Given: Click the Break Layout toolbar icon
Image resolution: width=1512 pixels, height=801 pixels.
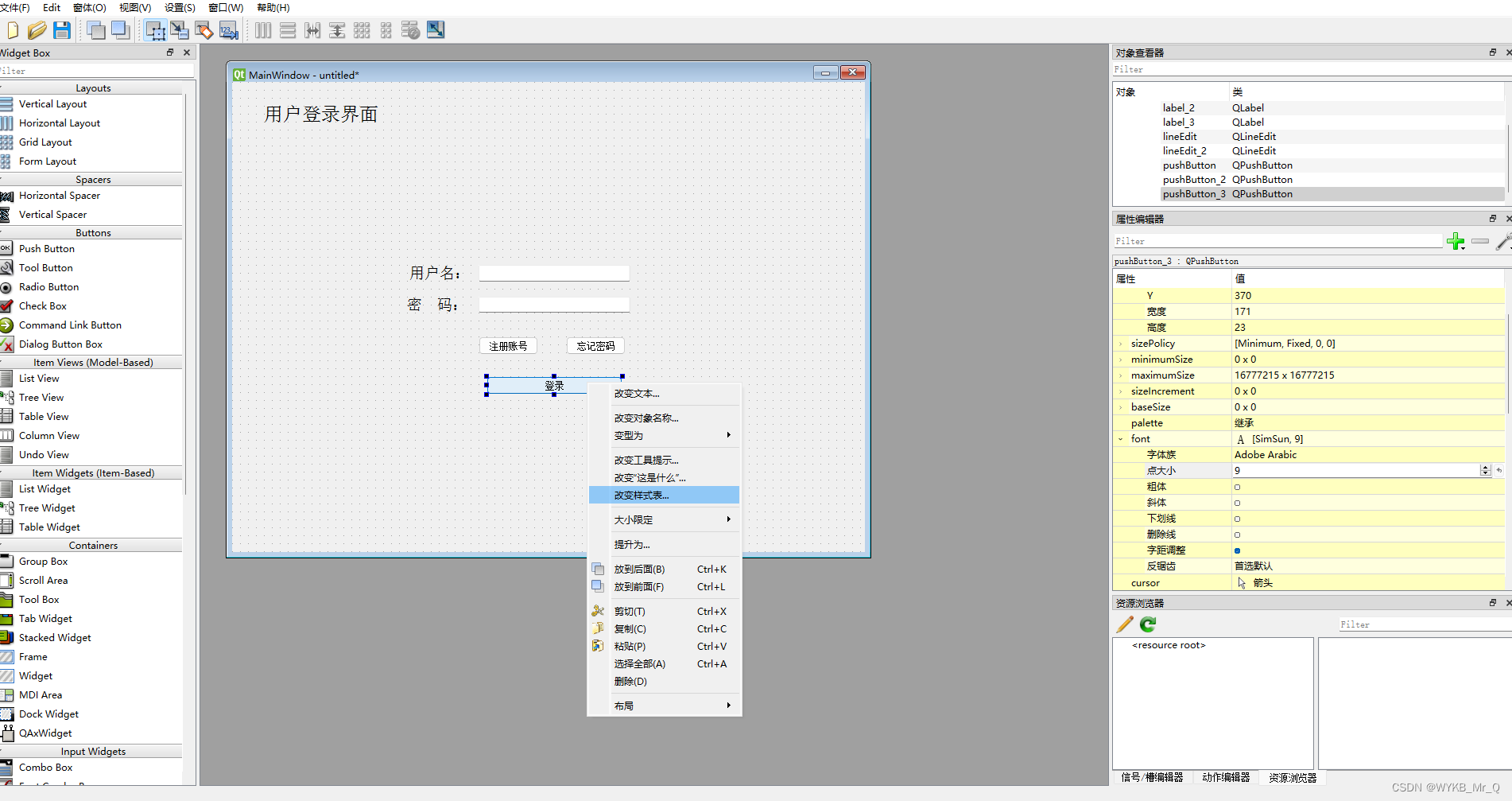Looking at the screenshot, I should click(x=410, y=30).
